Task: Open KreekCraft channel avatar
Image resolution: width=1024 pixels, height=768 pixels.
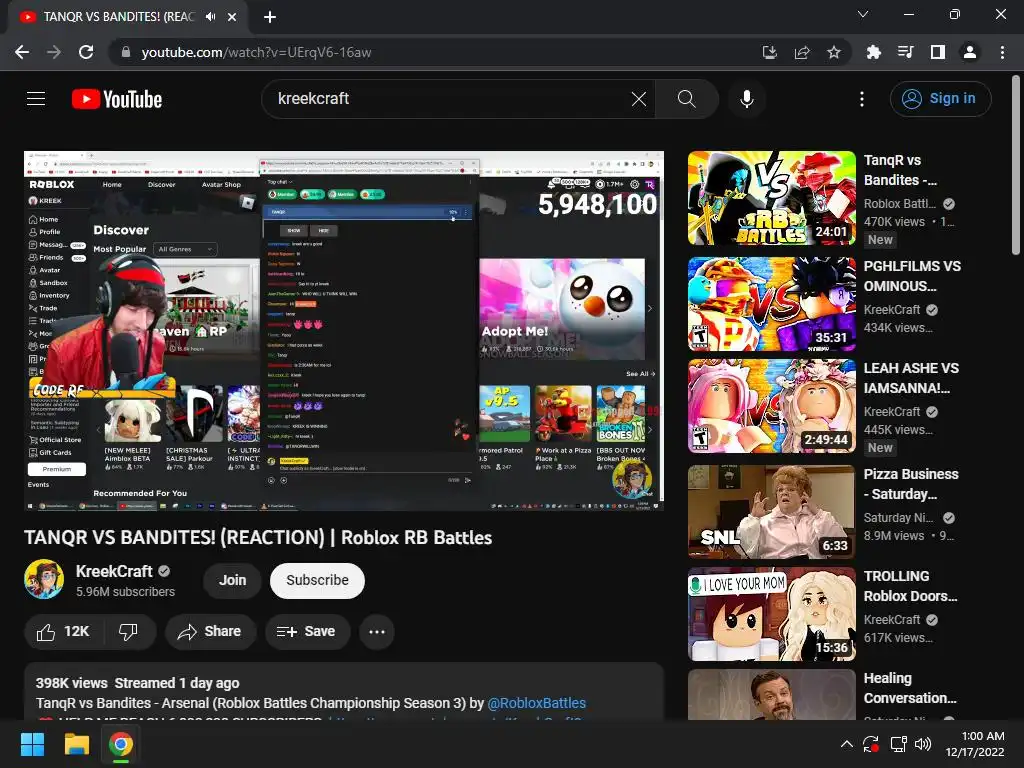Action: click(44, 579)
